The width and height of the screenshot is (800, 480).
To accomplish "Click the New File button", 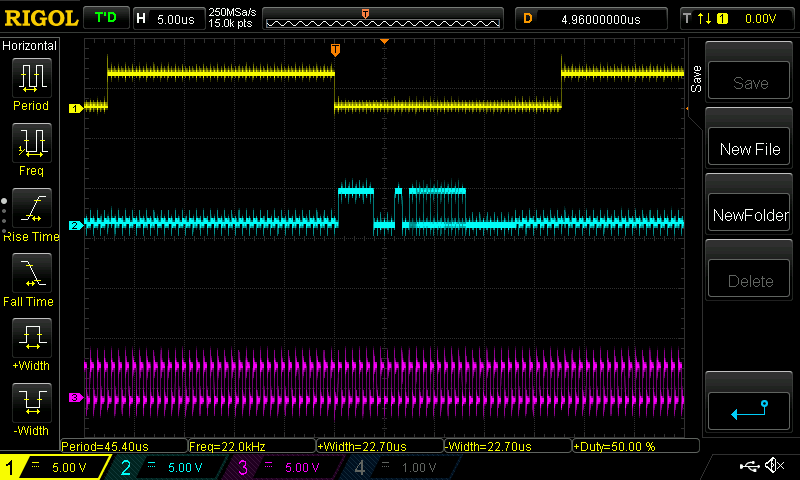I will click(749, 148).
